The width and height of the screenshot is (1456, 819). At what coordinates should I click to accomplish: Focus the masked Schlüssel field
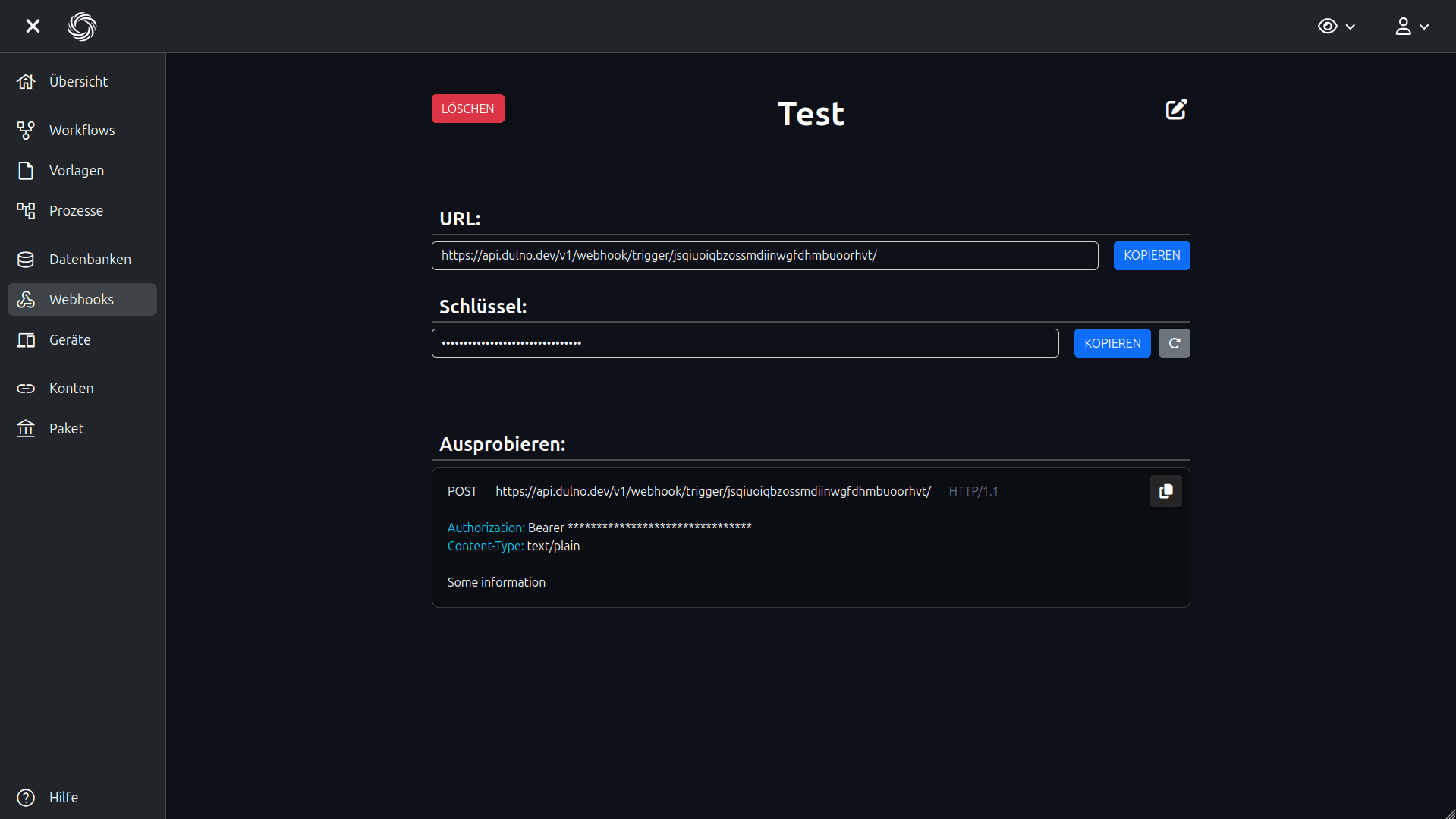pos(744,343)
